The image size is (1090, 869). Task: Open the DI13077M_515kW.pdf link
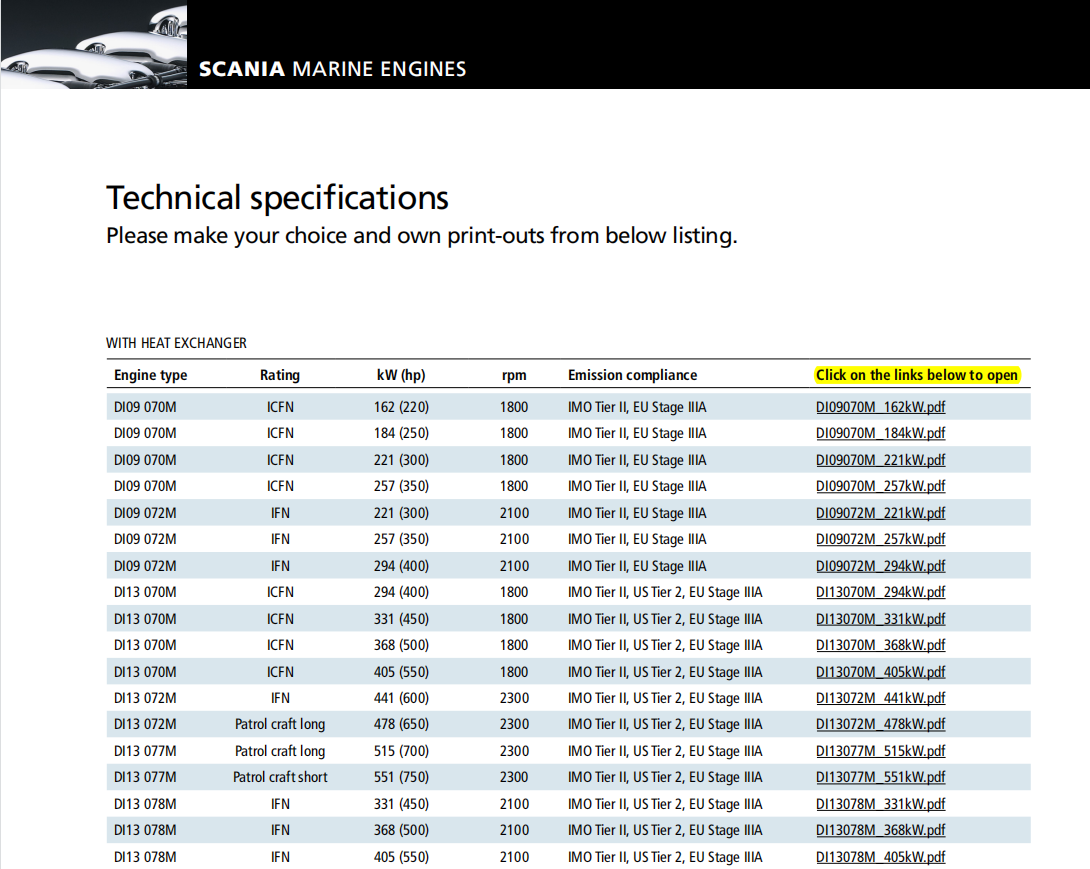[x=880, y=751]
